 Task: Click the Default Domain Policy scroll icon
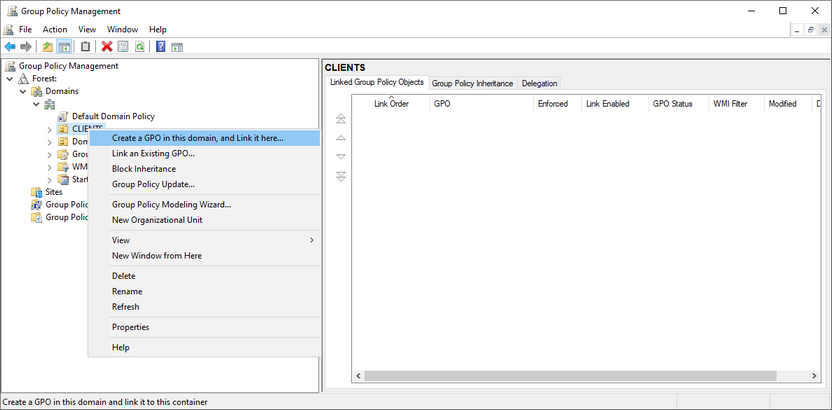coord(63,116)
